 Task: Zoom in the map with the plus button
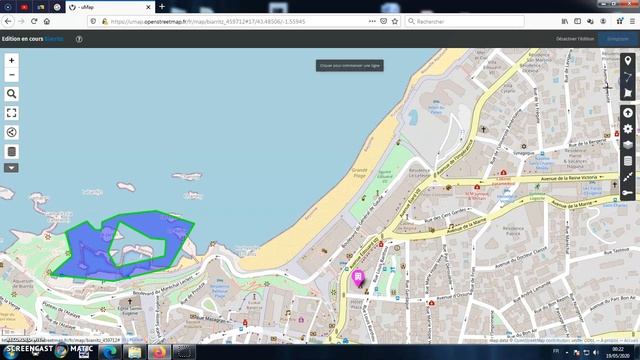point(11,60)
